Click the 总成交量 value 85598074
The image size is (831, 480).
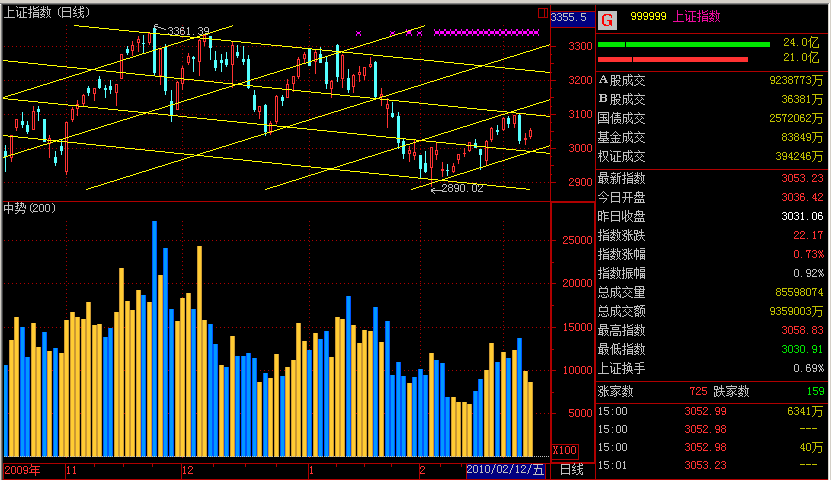pyautogui.click(x=799, y=292)
